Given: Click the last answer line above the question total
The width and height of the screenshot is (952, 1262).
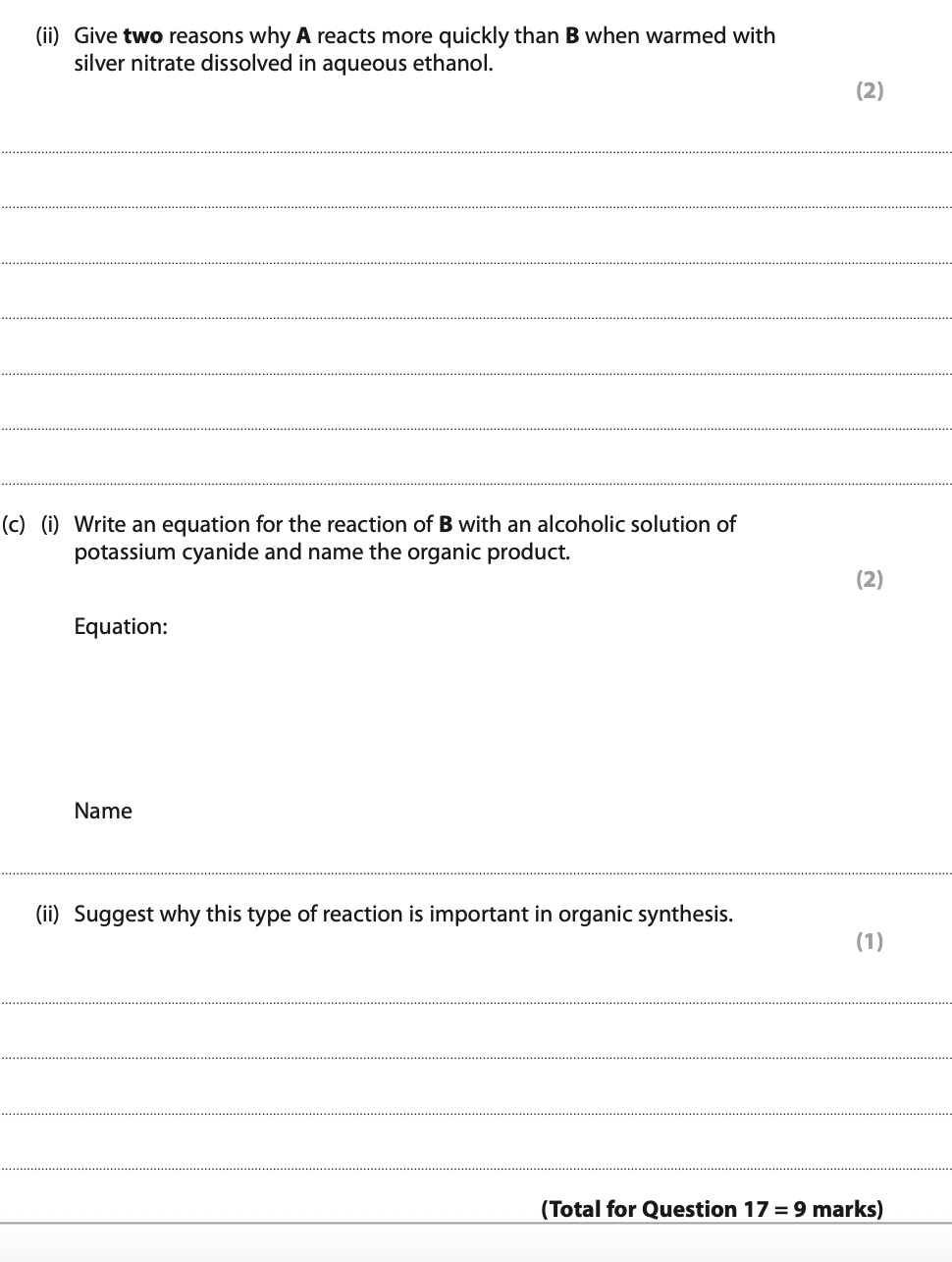Looking at the screenshot, I should coord(476,1169).
